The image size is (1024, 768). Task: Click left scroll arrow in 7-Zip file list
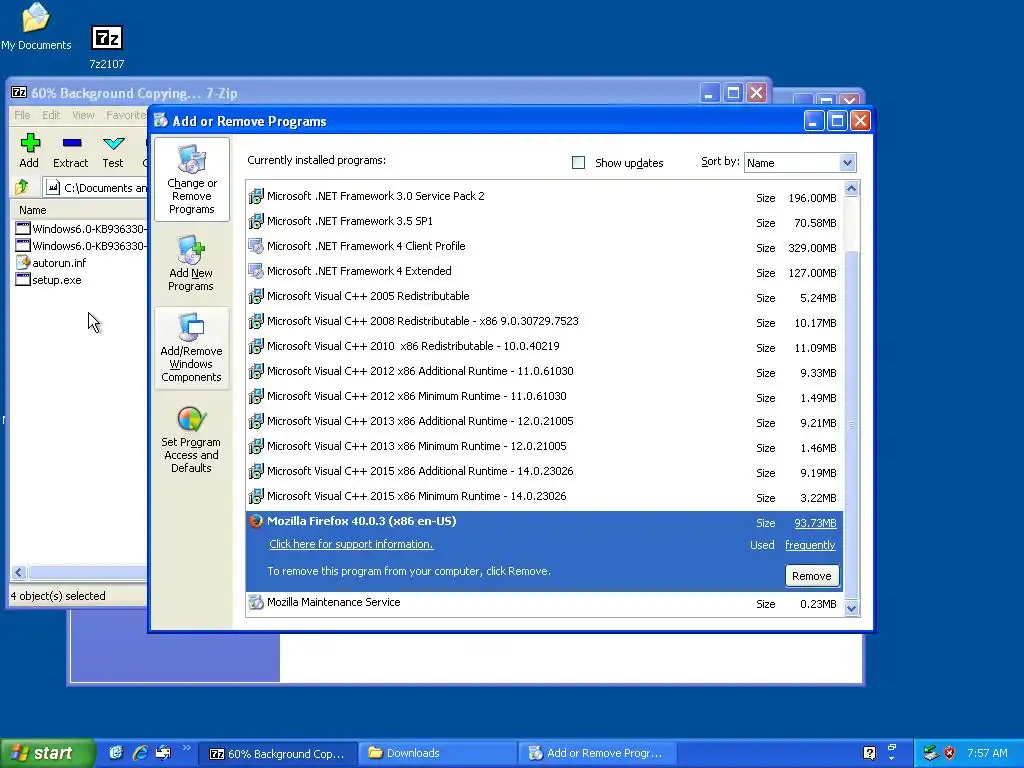pos(19,573)
